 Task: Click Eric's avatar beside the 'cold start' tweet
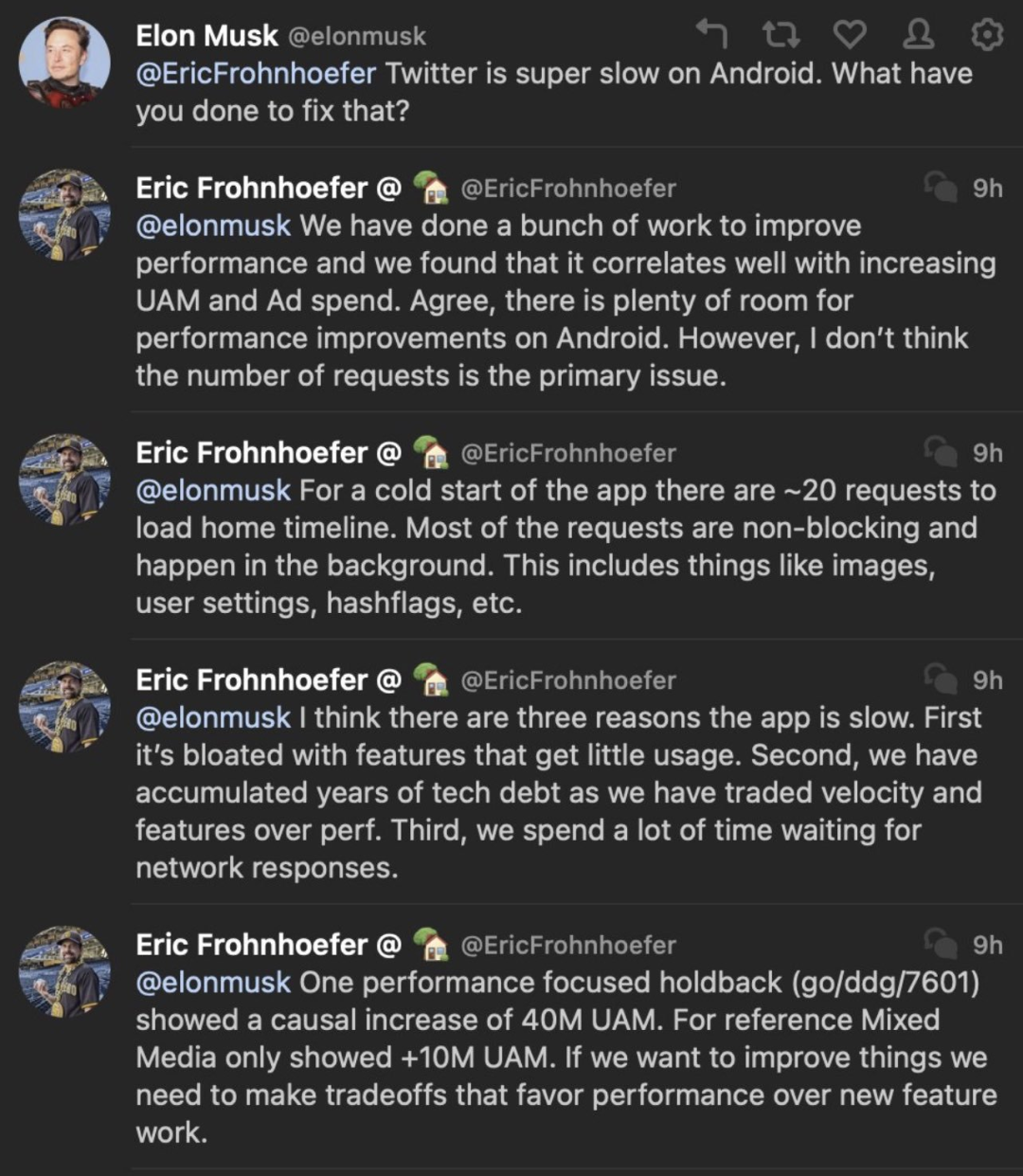64,479
